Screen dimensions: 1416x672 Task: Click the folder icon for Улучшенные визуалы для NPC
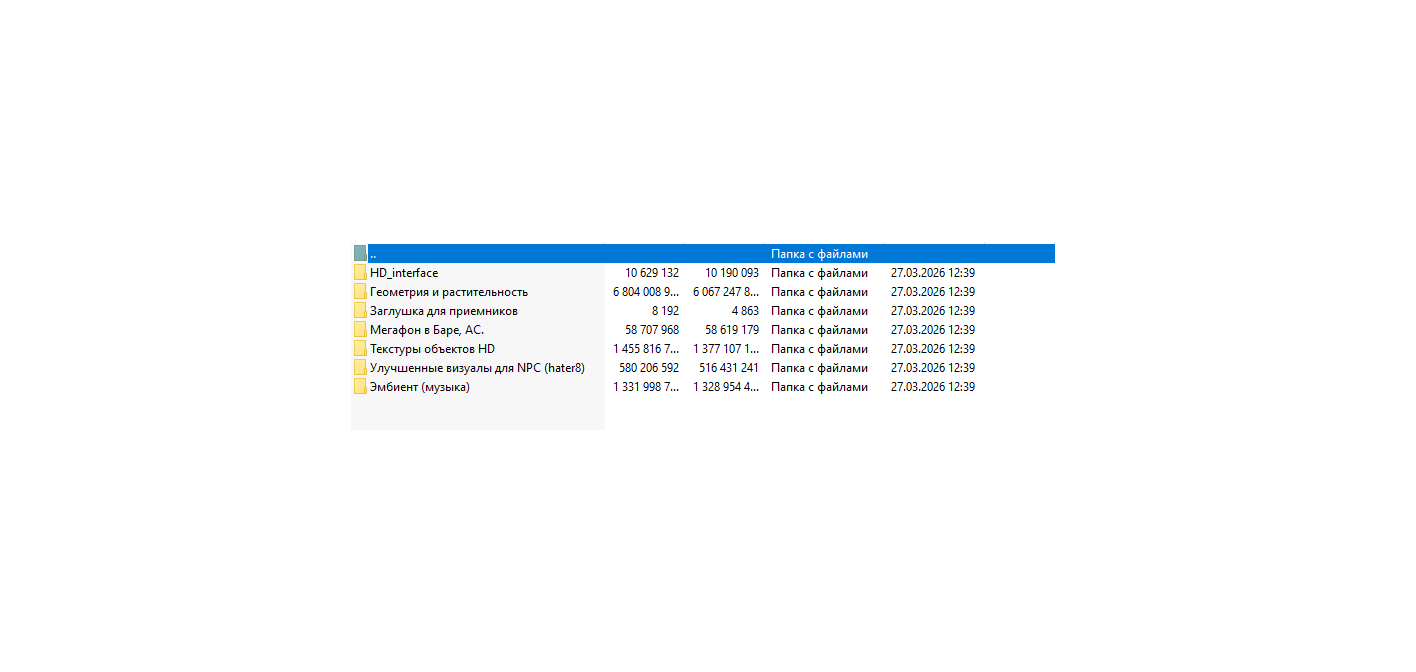[360, 368]
